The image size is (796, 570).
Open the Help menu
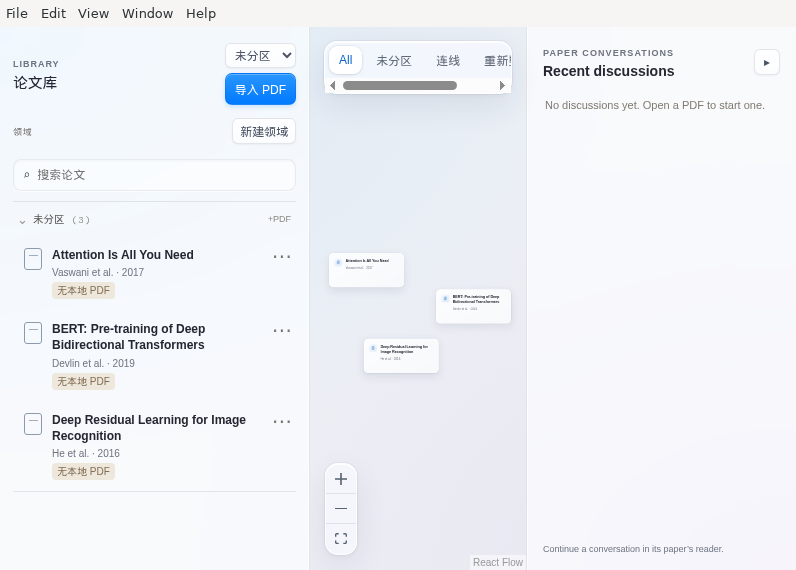201,13
